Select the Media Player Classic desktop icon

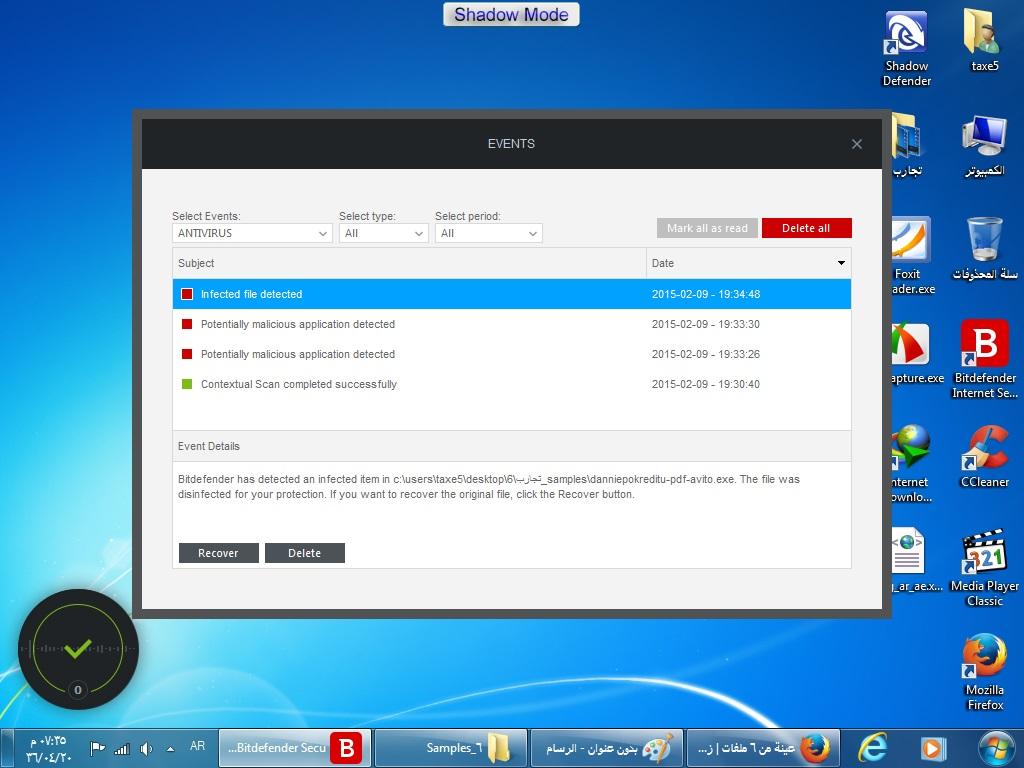click(985, 568)
